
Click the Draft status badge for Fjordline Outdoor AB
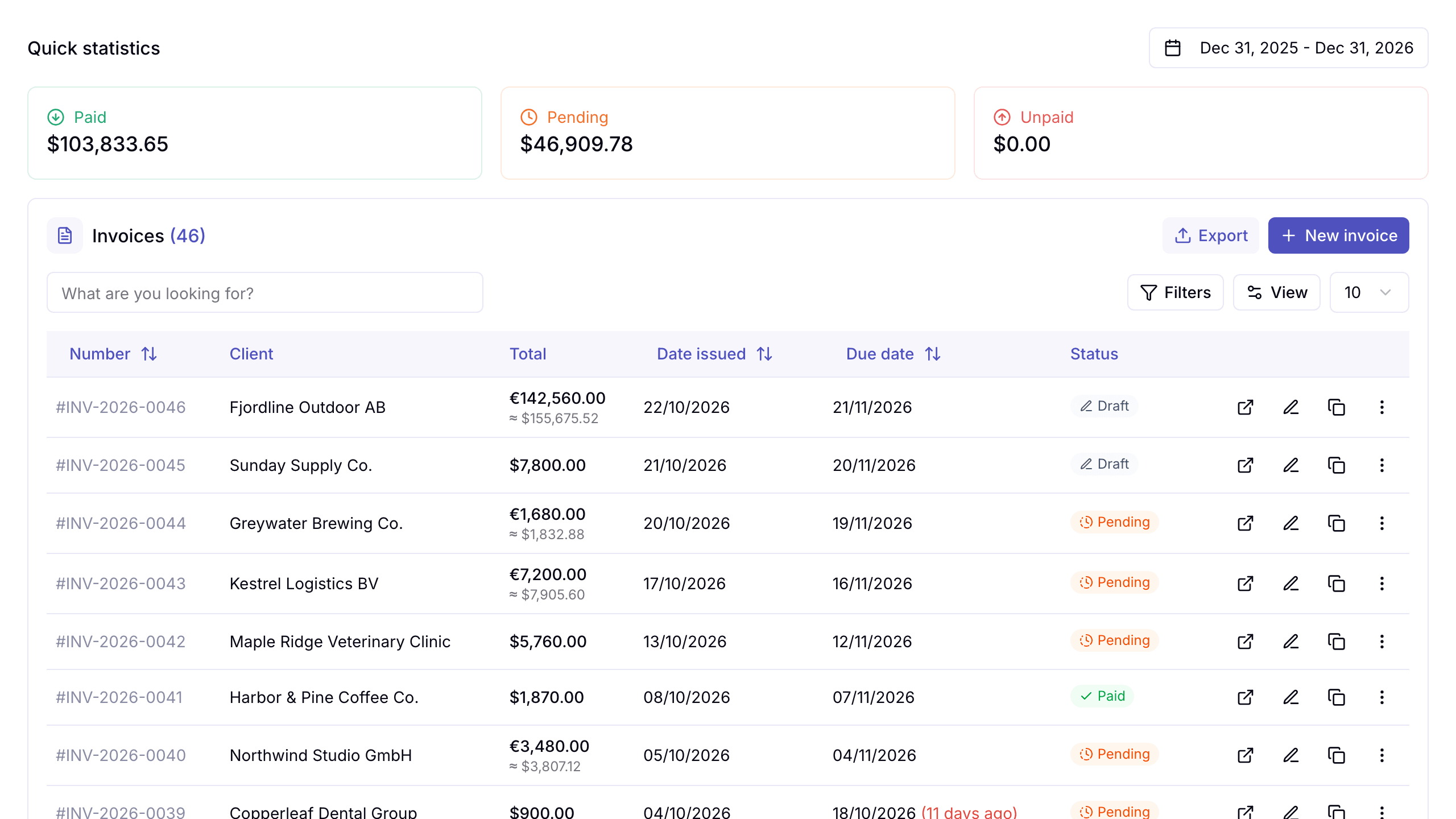coord(1104,406)
